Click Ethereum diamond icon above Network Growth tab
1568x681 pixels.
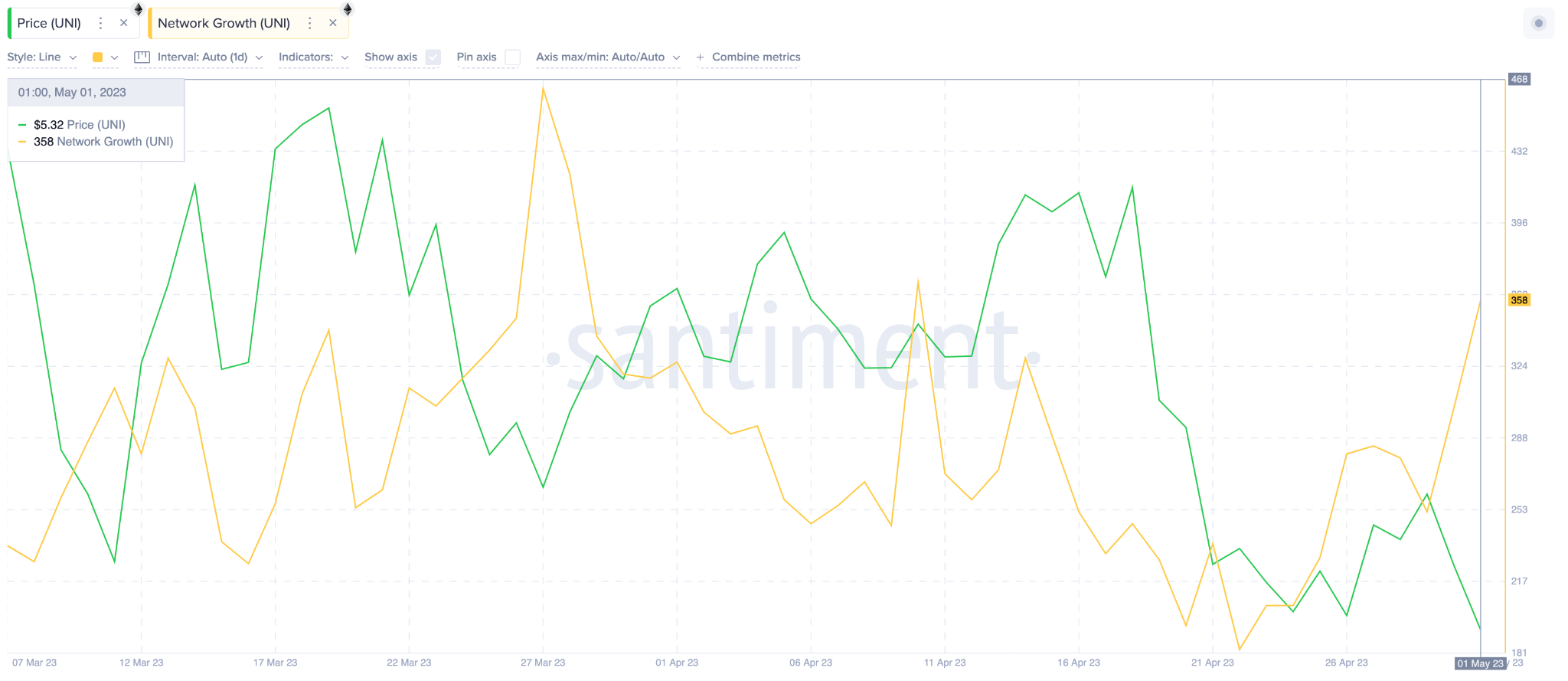tap(348, 9)
